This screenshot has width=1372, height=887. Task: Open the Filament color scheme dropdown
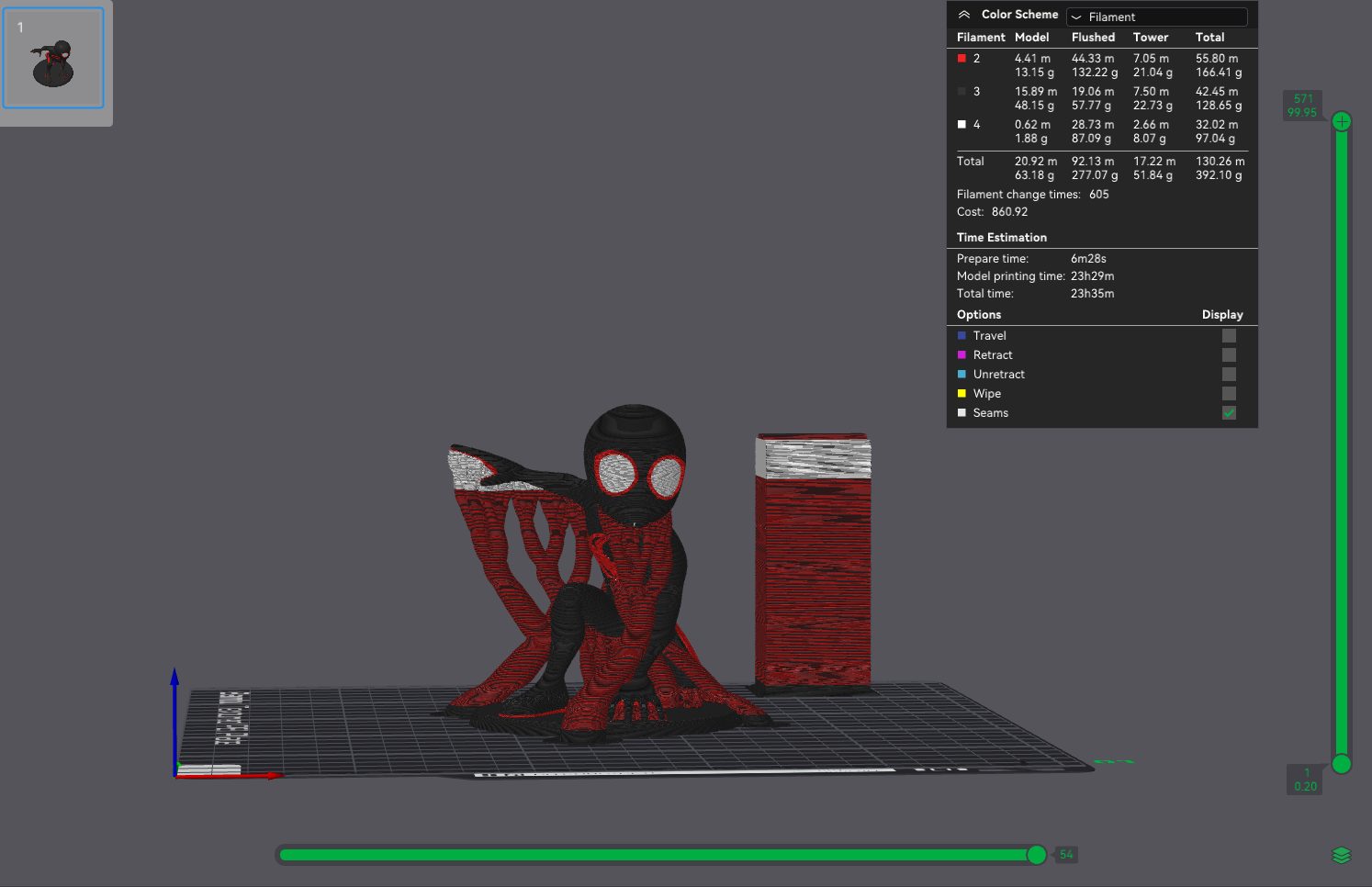1156,17
